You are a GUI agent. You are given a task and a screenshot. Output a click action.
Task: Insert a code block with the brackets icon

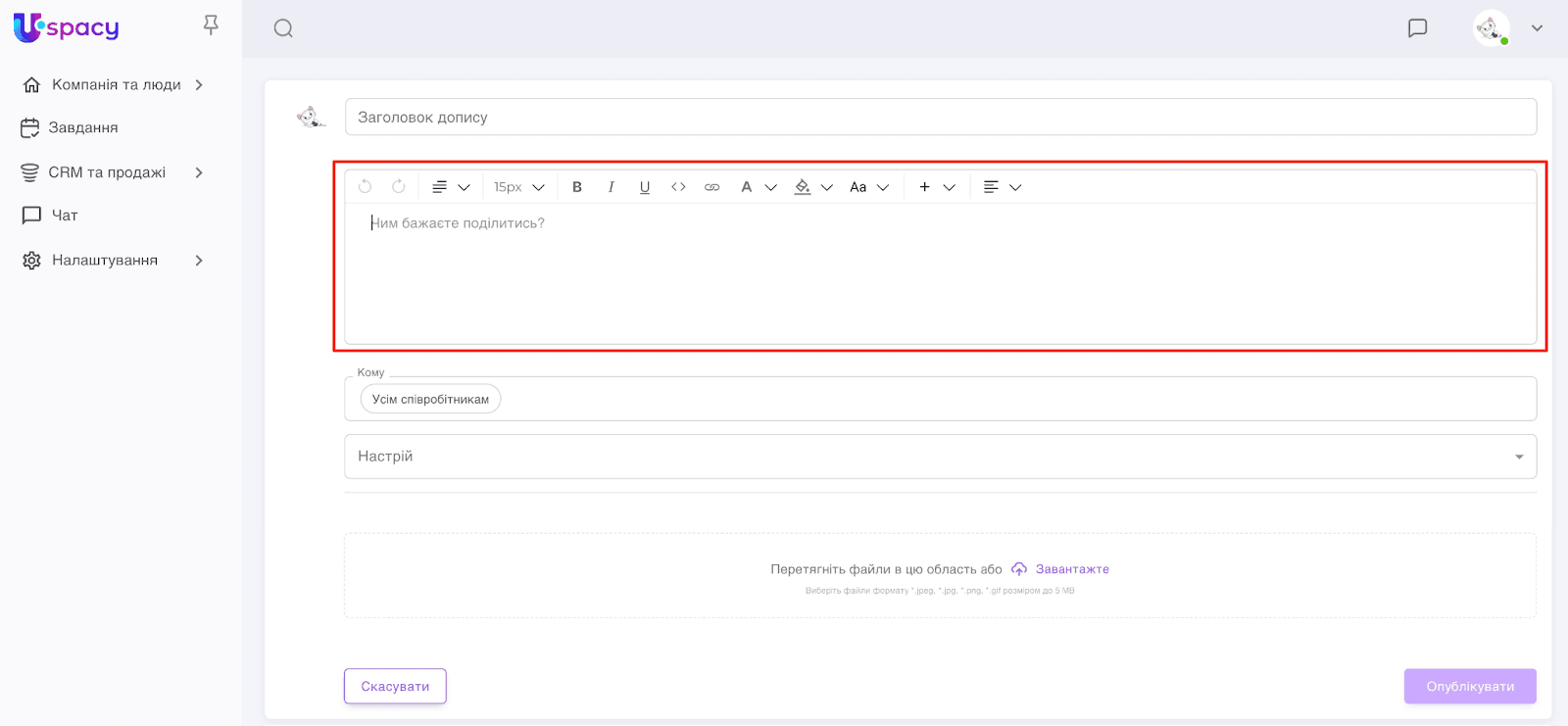(678, 187)
